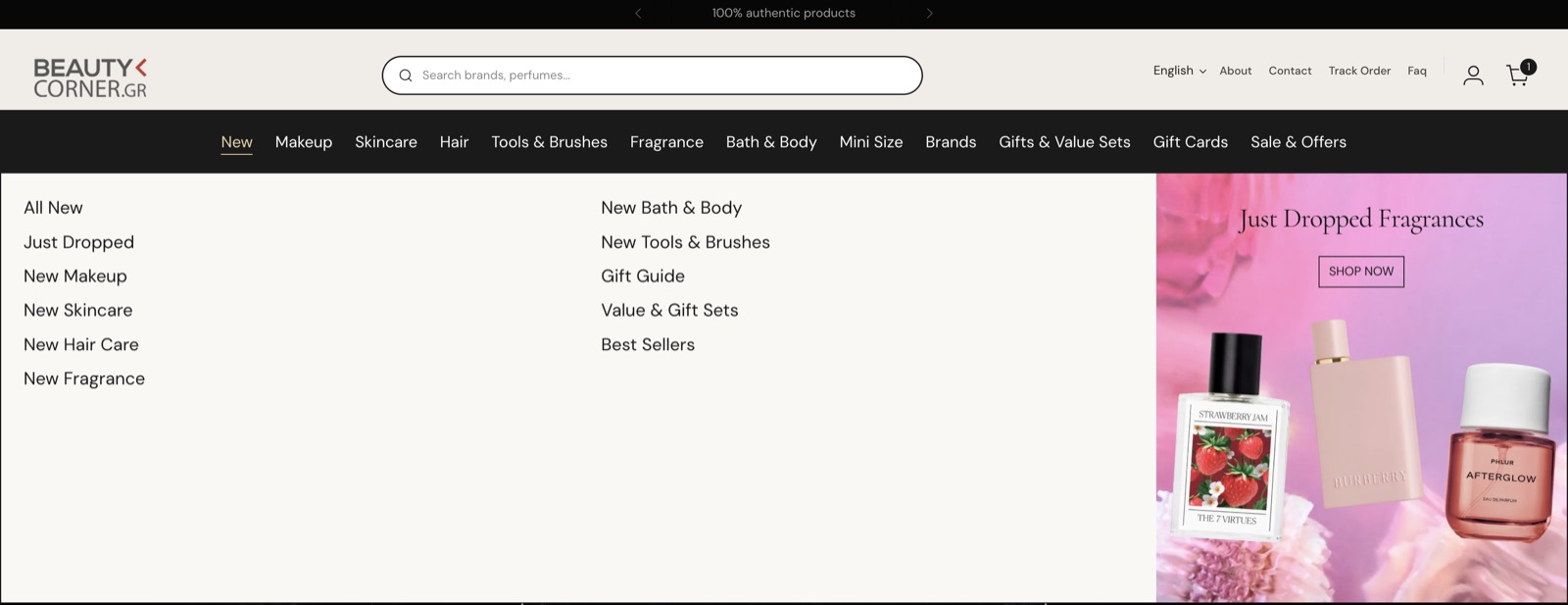Viewport: 1568px width, 605px height.
Task: Choose New Makeup link
Action: pos(75,277)
